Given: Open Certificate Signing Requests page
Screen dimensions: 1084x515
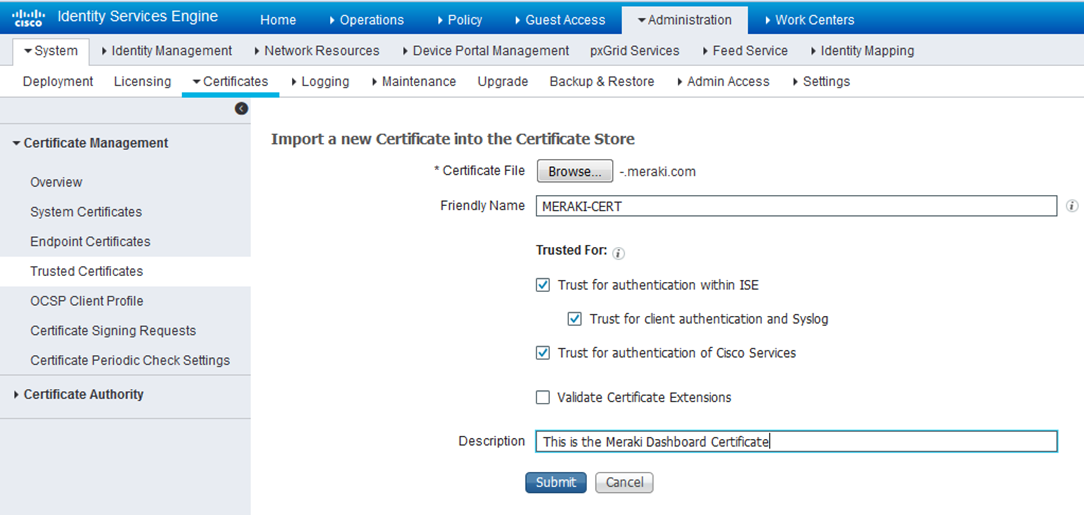Looking at the screenshot, I should pos(113,331).
